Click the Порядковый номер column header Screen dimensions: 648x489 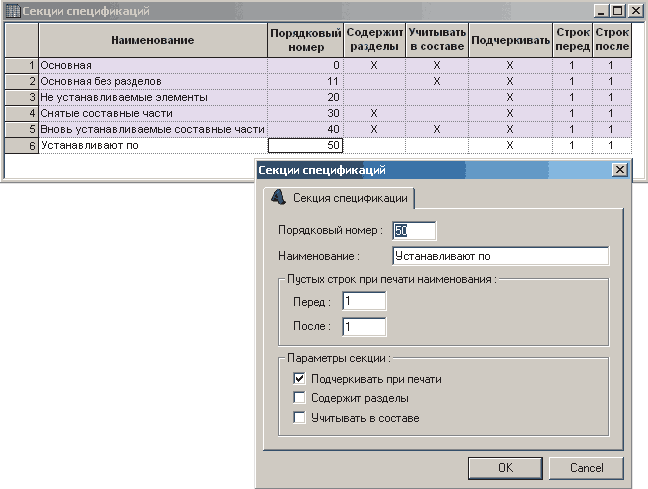(x=306, y=40)
